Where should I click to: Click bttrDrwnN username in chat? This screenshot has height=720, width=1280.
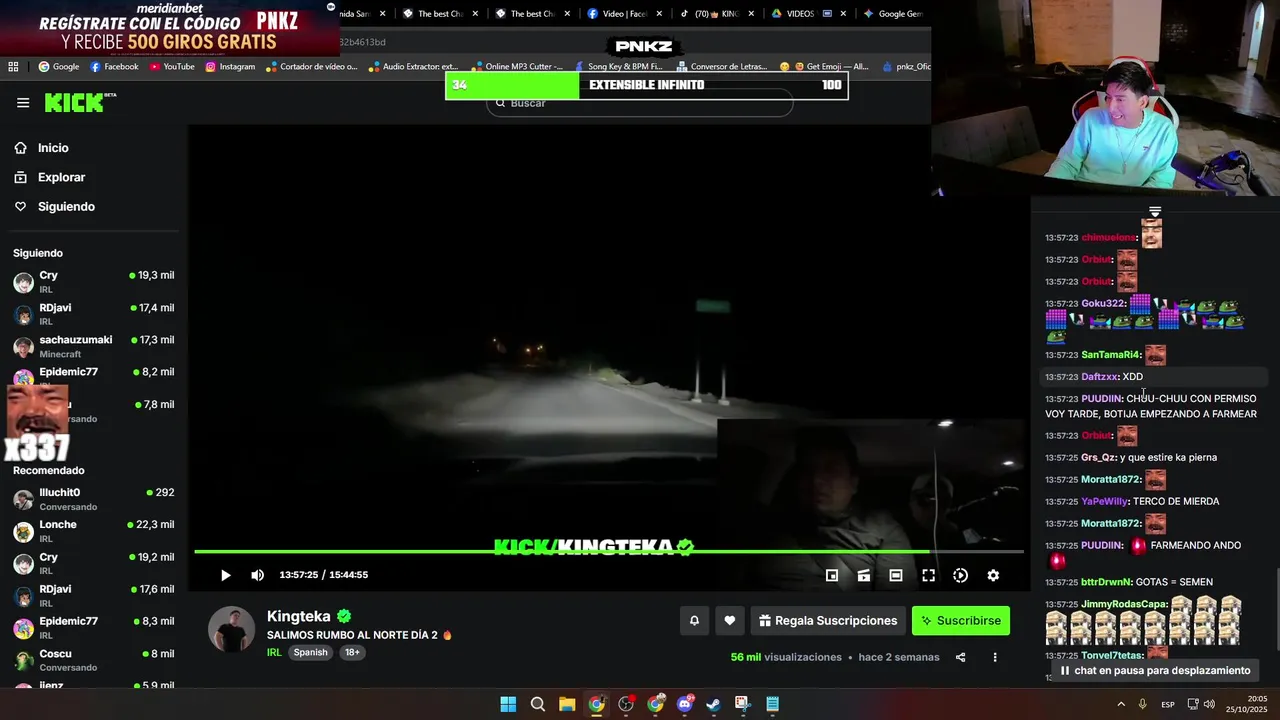tap(1106, 582)
